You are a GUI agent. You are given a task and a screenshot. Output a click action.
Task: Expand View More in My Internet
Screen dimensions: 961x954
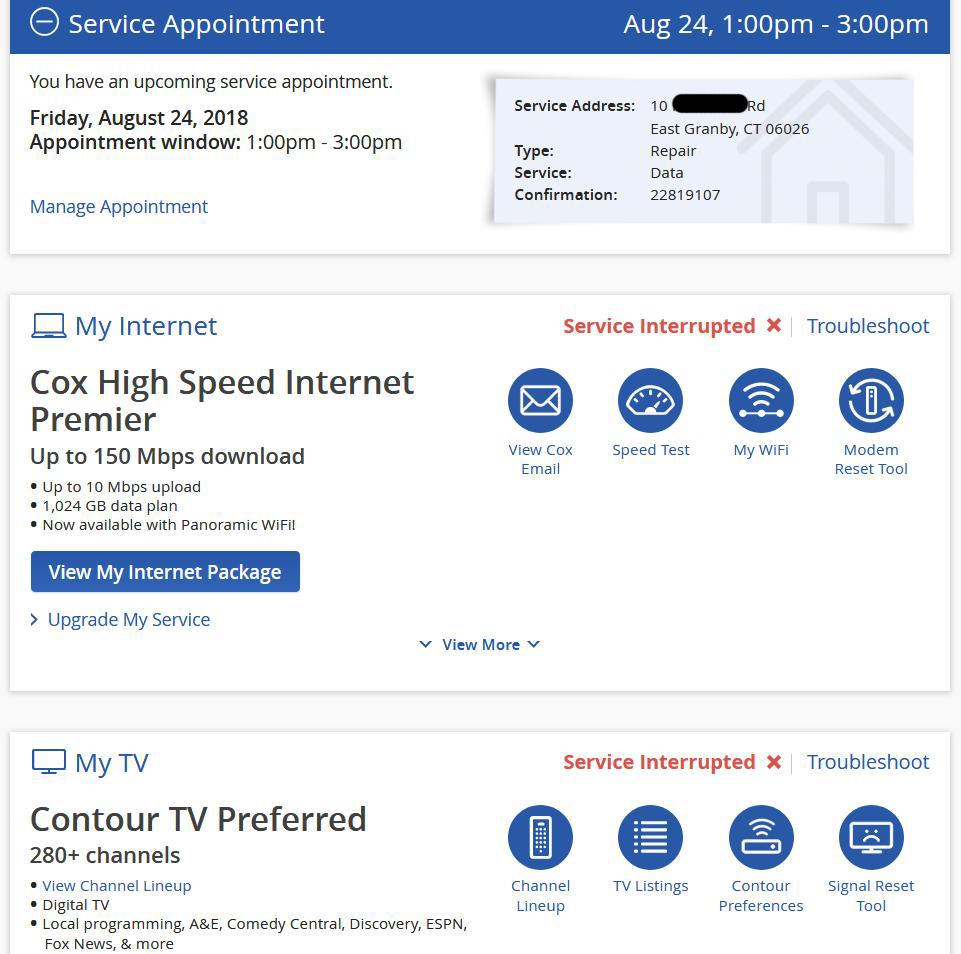click(480, 645)
